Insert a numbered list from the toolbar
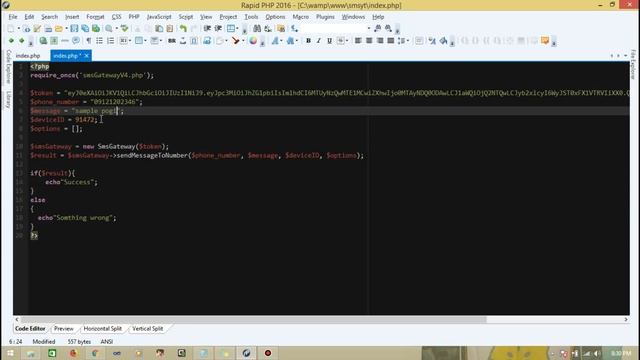The image size is (640, 360). [111, 41]
